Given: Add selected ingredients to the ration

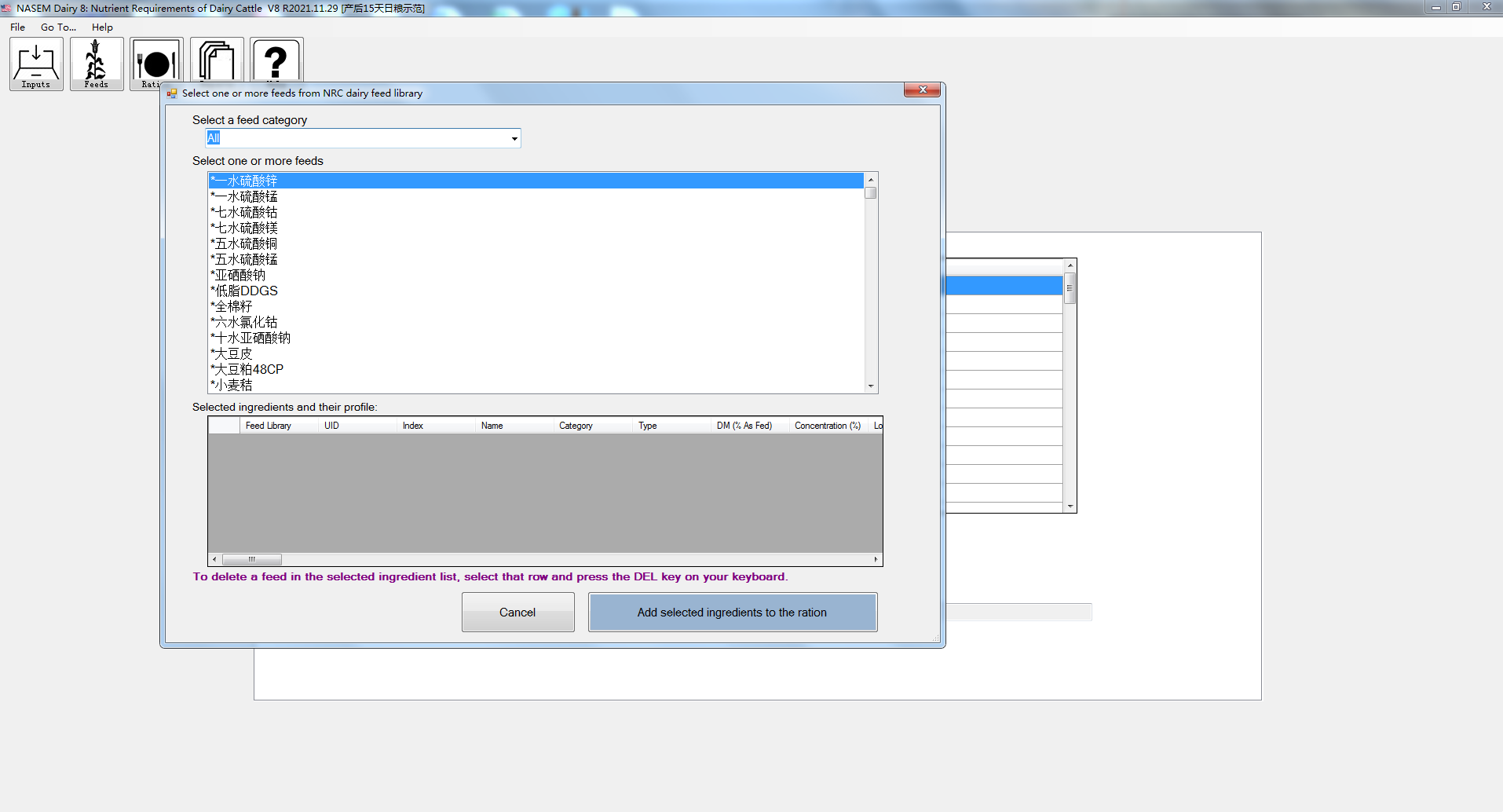Looking at the screenshot, I should (732, 612).
